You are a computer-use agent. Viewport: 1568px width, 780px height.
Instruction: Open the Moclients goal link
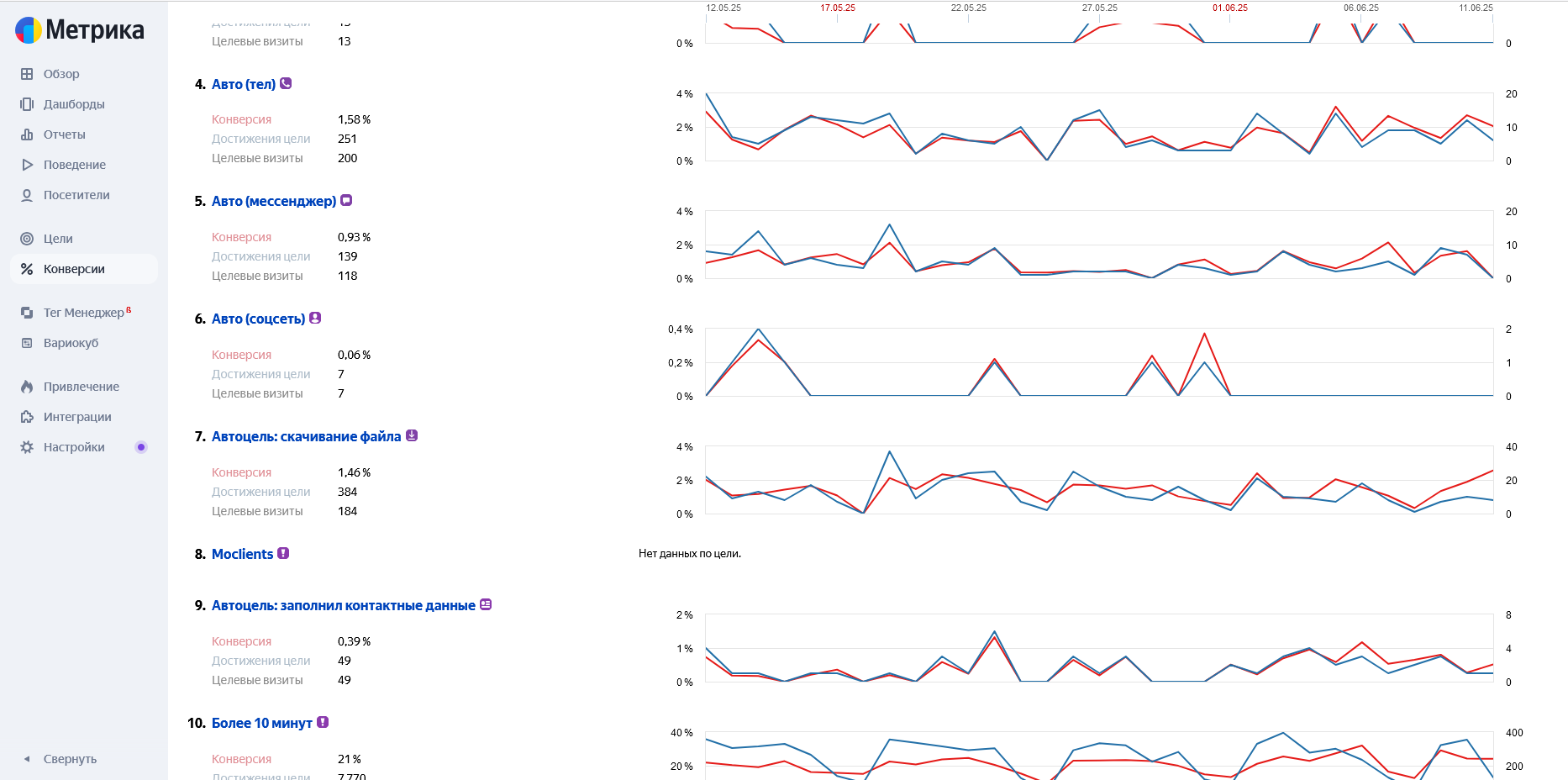pos(242,554)
